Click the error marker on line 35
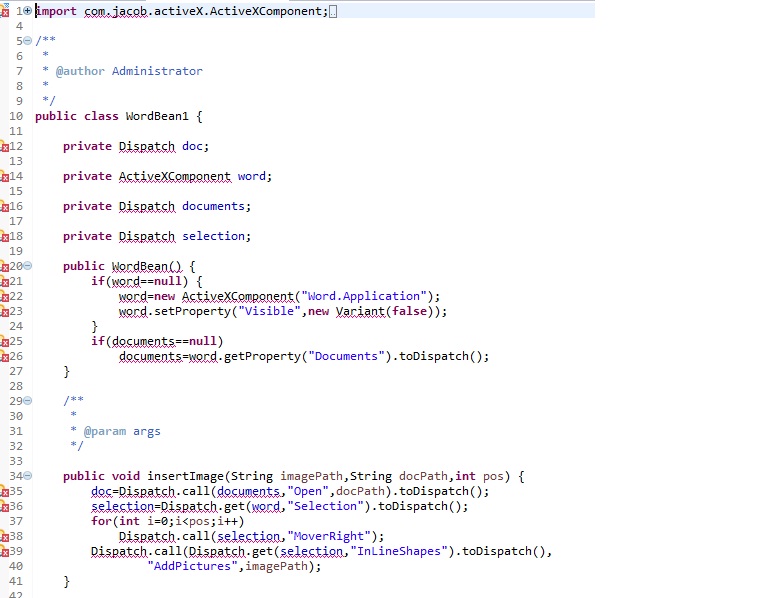Viewport: 768px width, 598px height. [x=5, y=492]
